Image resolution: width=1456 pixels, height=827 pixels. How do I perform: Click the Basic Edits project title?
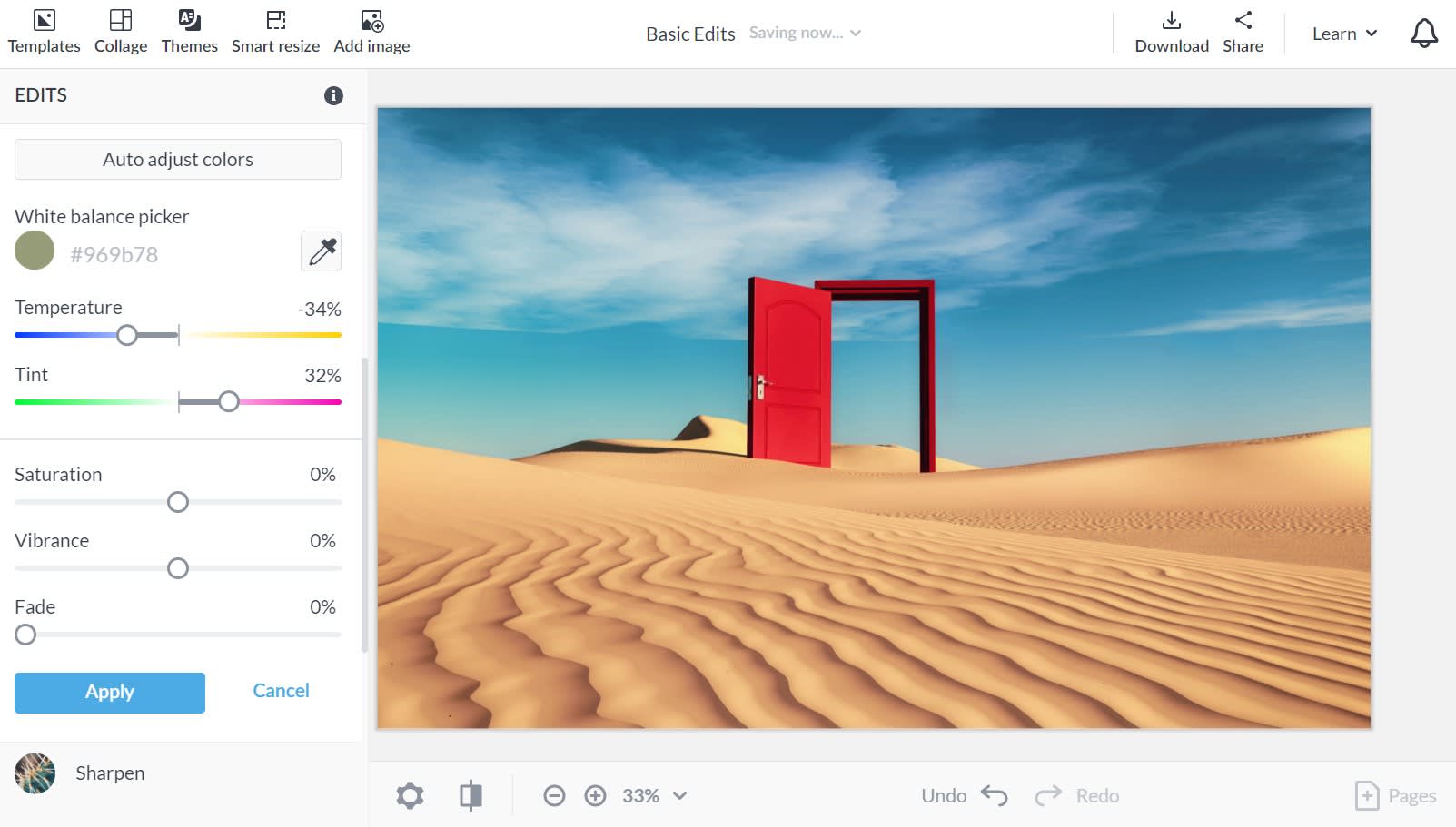point(690,34)
